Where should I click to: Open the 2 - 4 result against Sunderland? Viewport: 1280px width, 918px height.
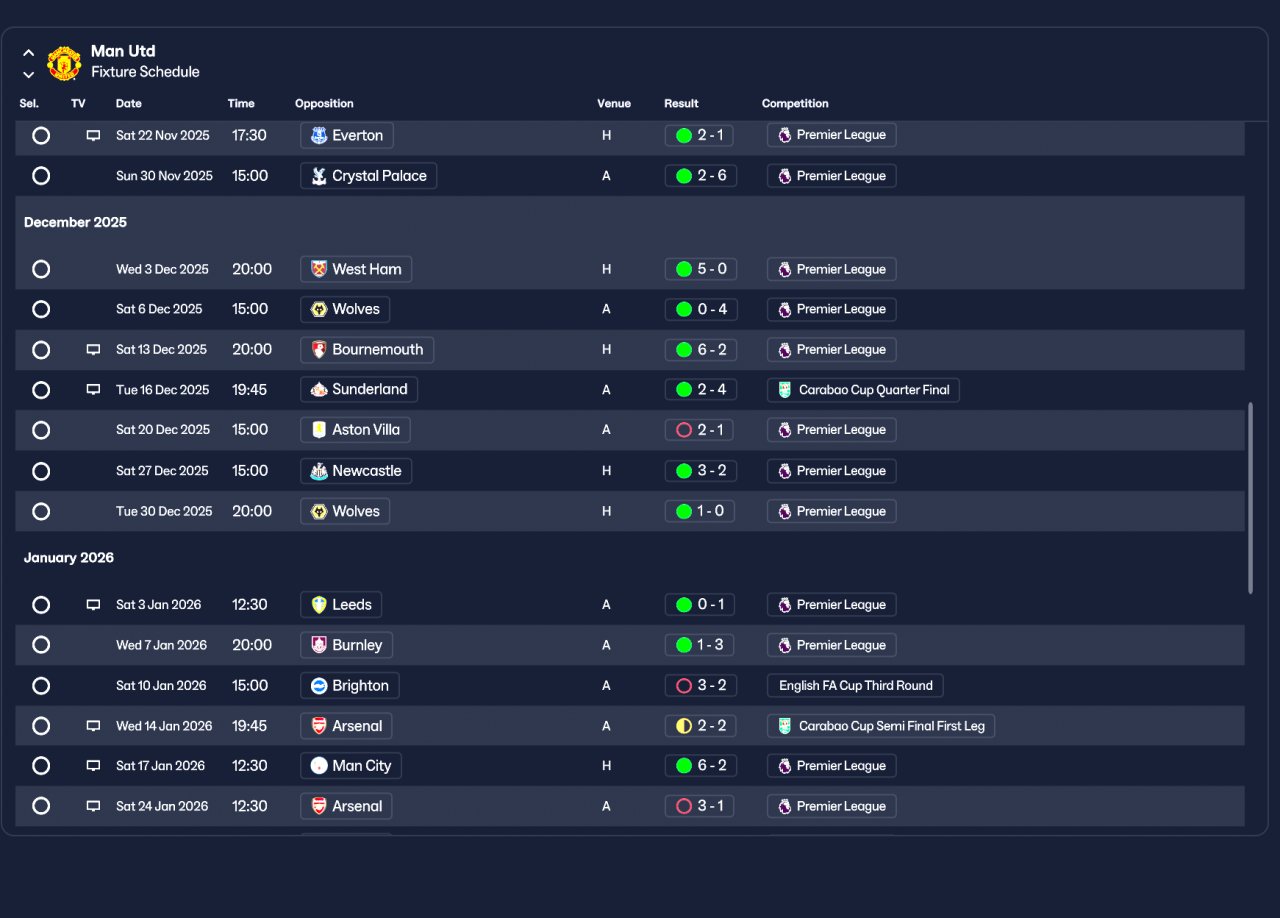tap(702, 390)
